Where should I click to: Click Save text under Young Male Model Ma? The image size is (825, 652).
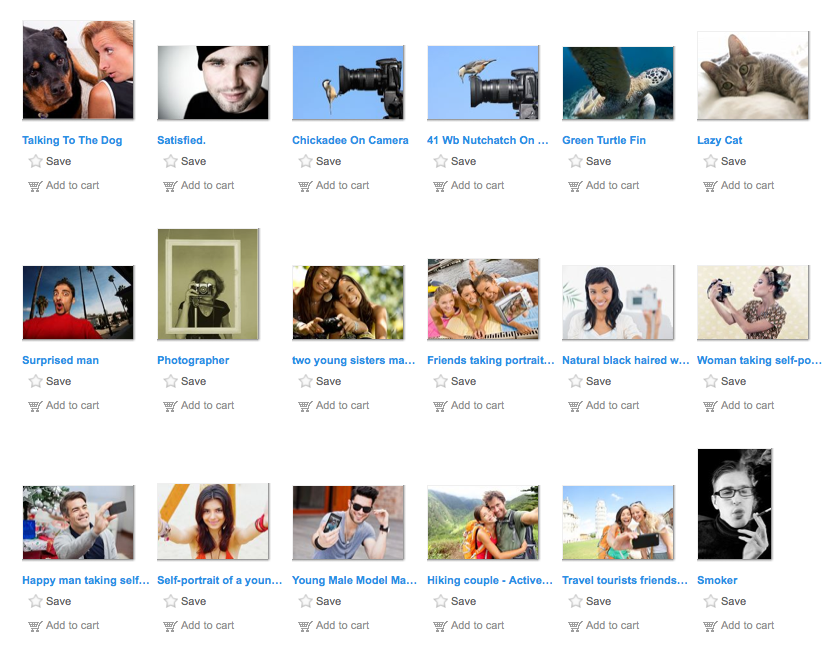pyautogui.click(x=329, y=601)
